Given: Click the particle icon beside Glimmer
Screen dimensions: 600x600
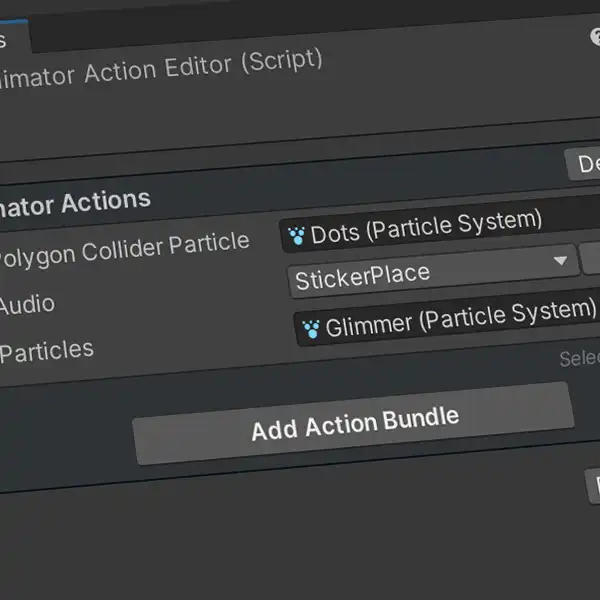Looking at the screenshot, I should coord(311,329).
